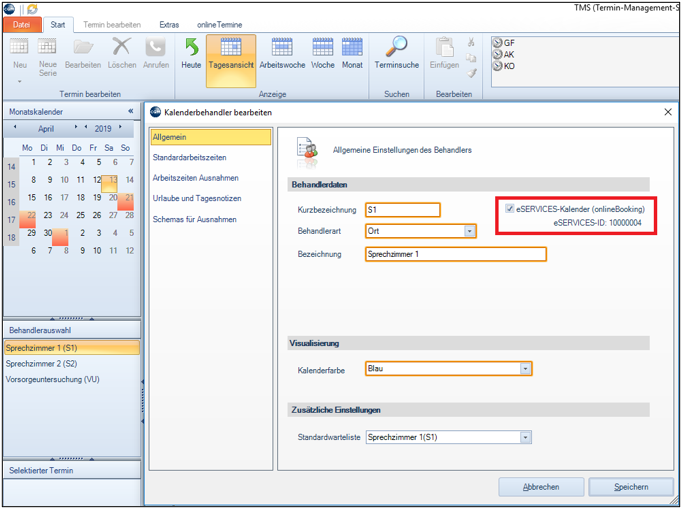Viewport: 682px width, 509px height.
Task: Collapse the Monatskalender panel
Action: [x=130, y=111]
